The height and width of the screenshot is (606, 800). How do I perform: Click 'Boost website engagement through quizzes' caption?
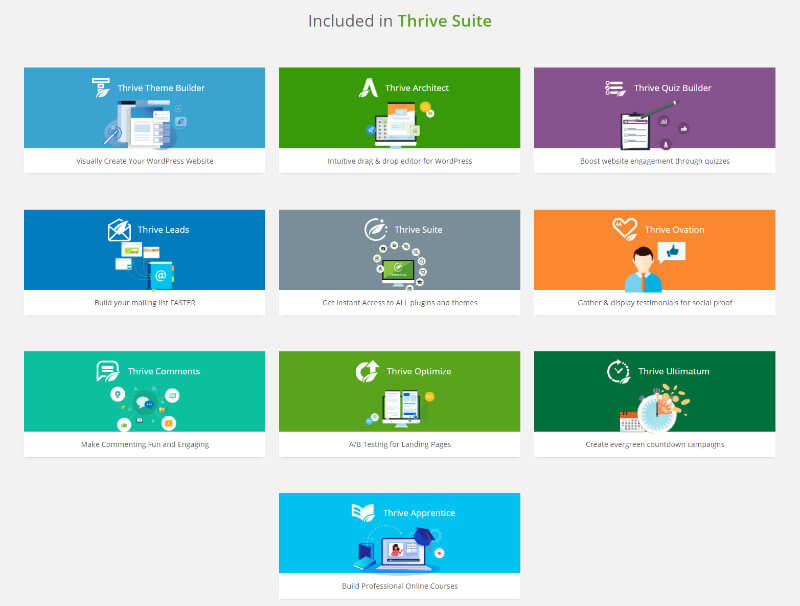655,161
